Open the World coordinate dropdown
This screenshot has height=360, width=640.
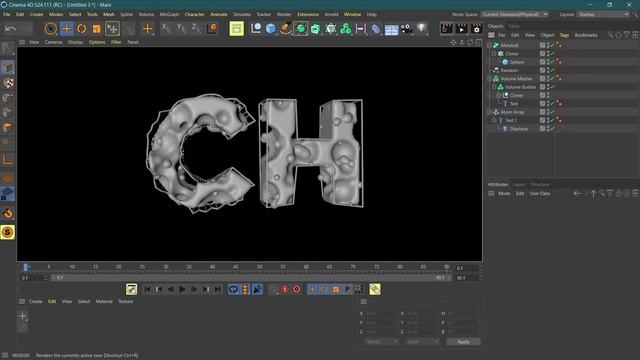381,342
